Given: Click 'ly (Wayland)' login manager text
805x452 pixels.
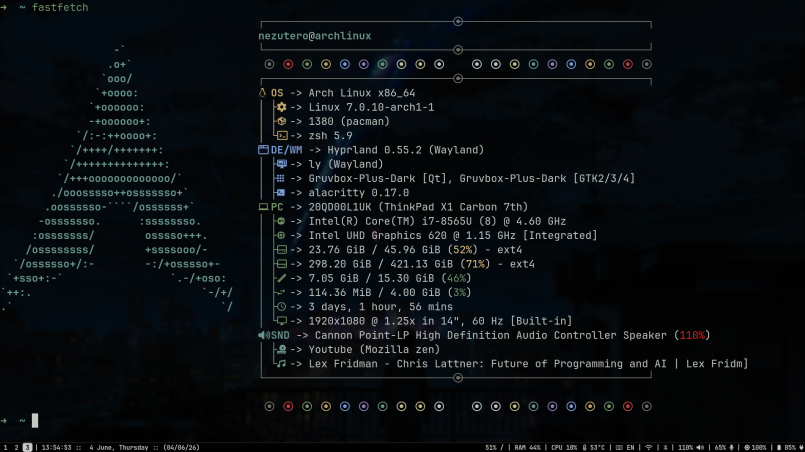Looking at the screenshot, I should tap(346, 164).
